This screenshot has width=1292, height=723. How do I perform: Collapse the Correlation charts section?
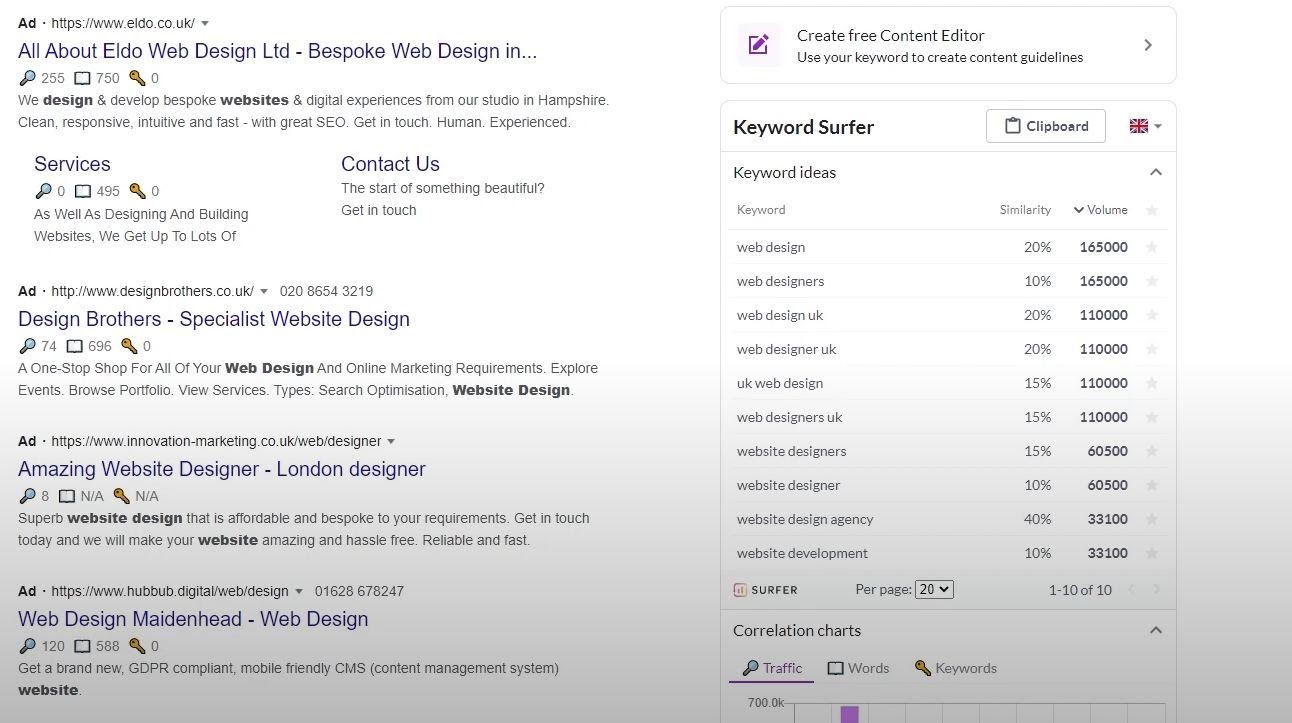click(x=1156, y=630)
